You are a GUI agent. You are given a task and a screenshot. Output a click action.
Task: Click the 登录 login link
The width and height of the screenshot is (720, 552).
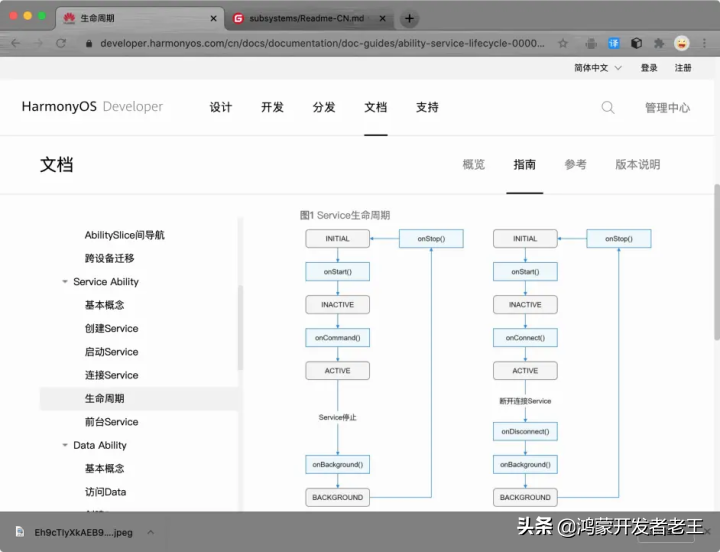[x=649, y=68]
